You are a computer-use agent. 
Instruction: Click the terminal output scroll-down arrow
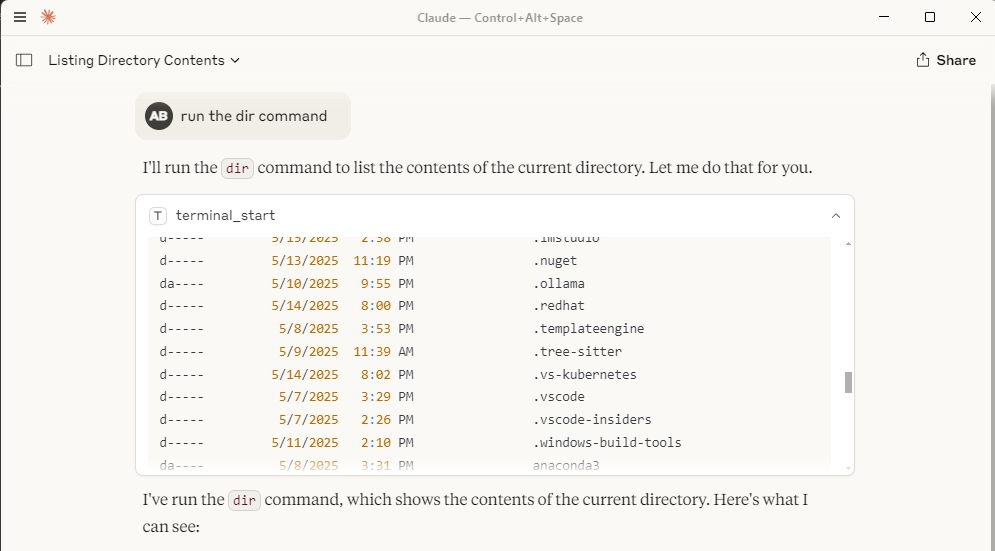click(x=848, y=468)
